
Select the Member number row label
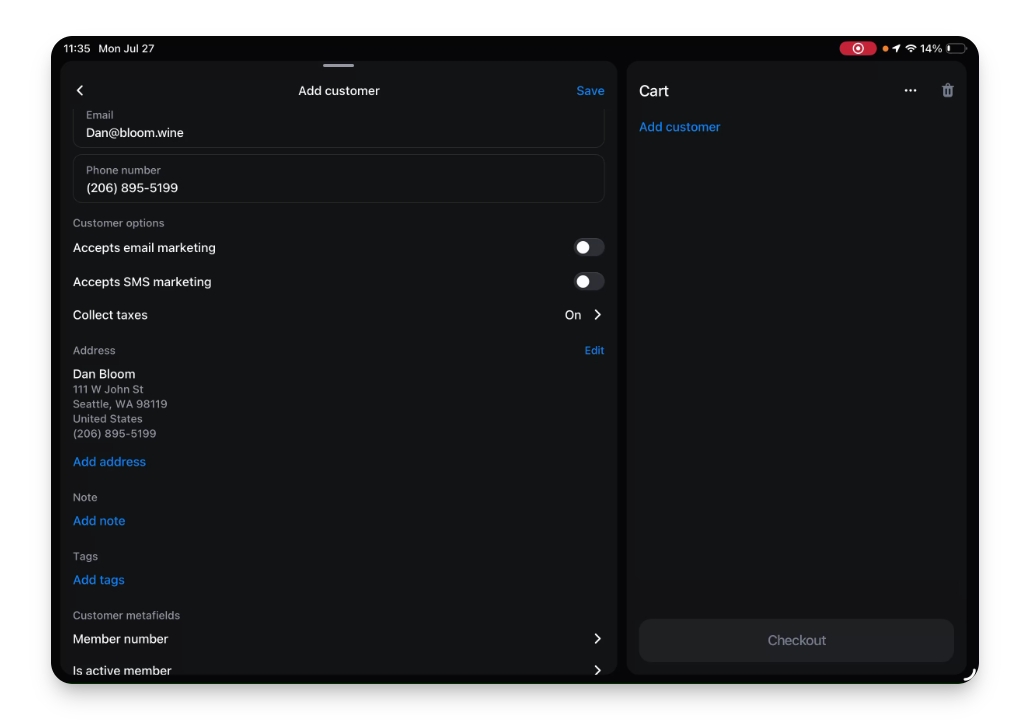click(120, 639)
